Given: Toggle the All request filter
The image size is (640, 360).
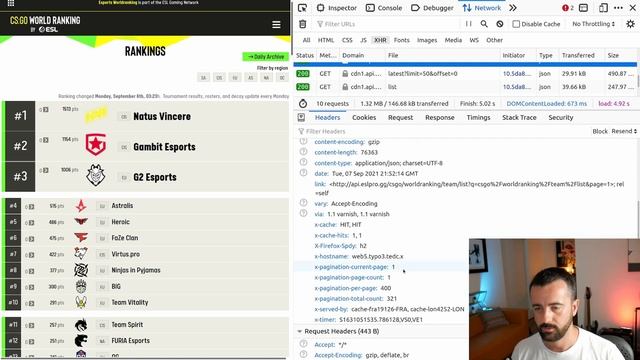Looking at the screenshot, I should (307, 40).
